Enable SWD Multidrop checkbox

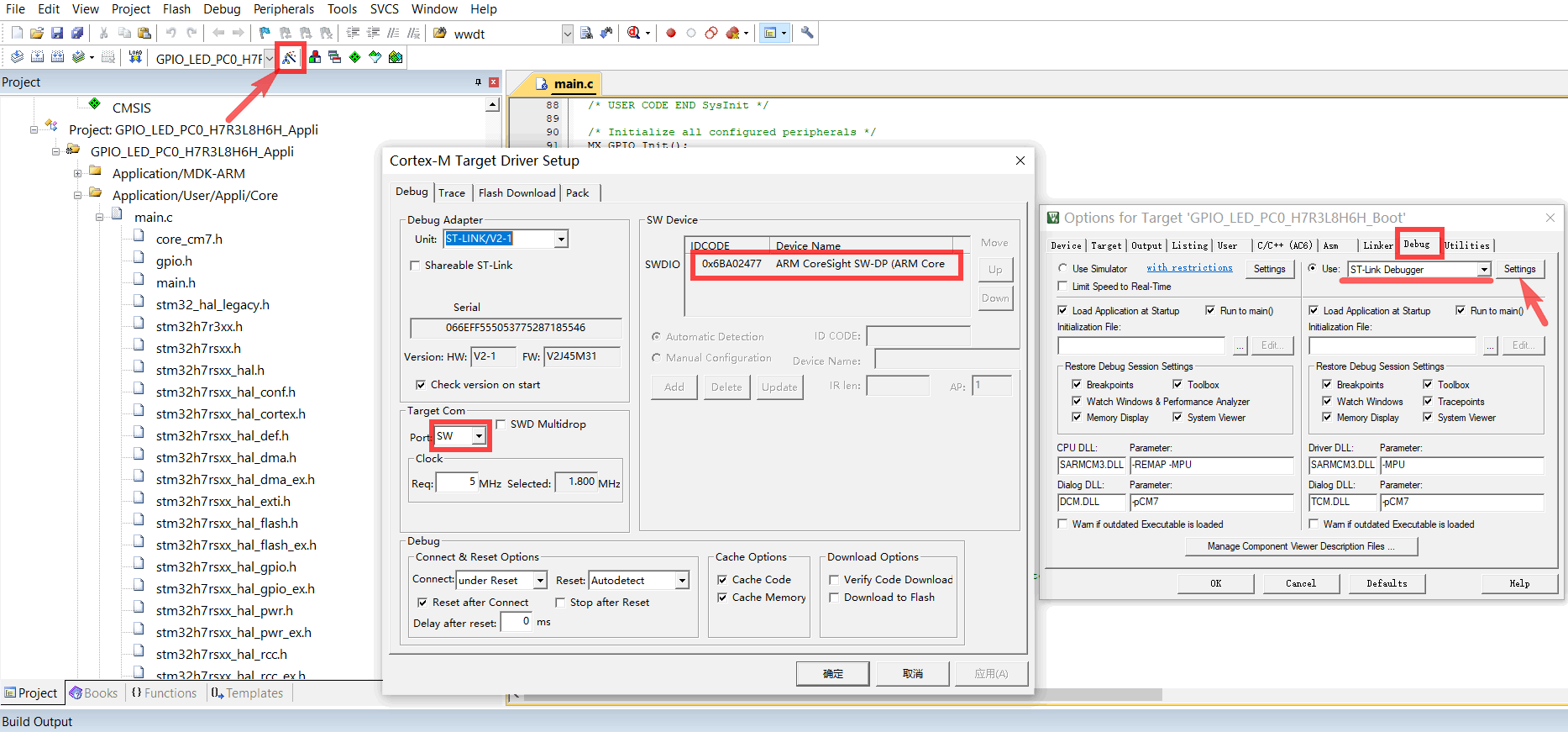pyautogui.click(x=501, y=424)
